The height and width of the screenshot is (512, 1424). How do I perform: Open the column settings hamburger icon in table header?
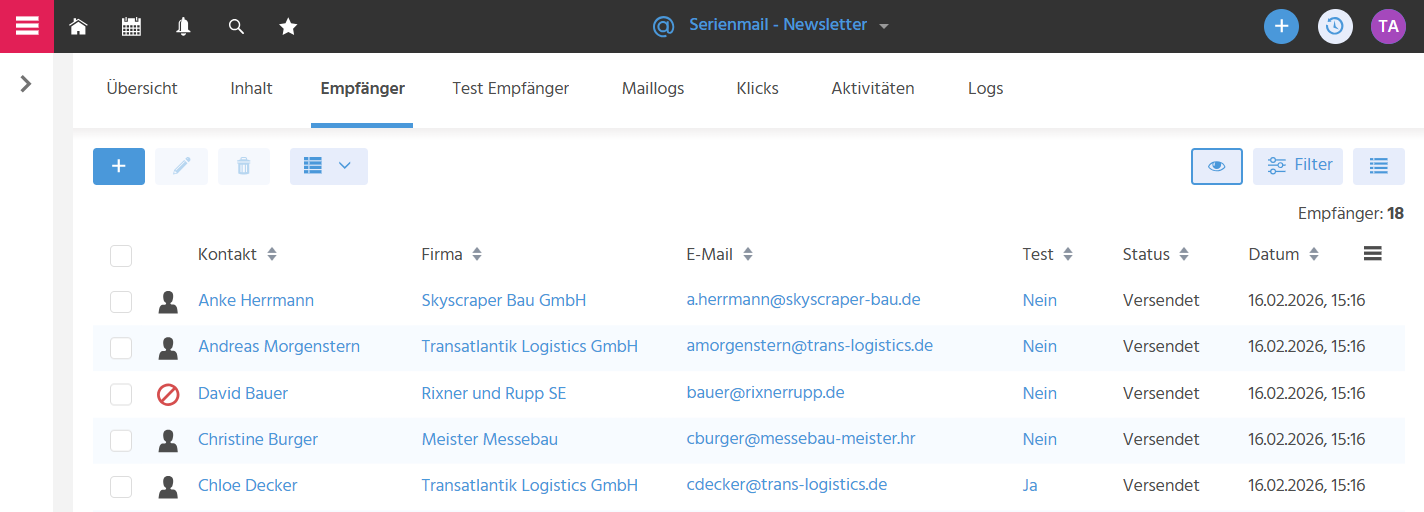[1373, 254]
